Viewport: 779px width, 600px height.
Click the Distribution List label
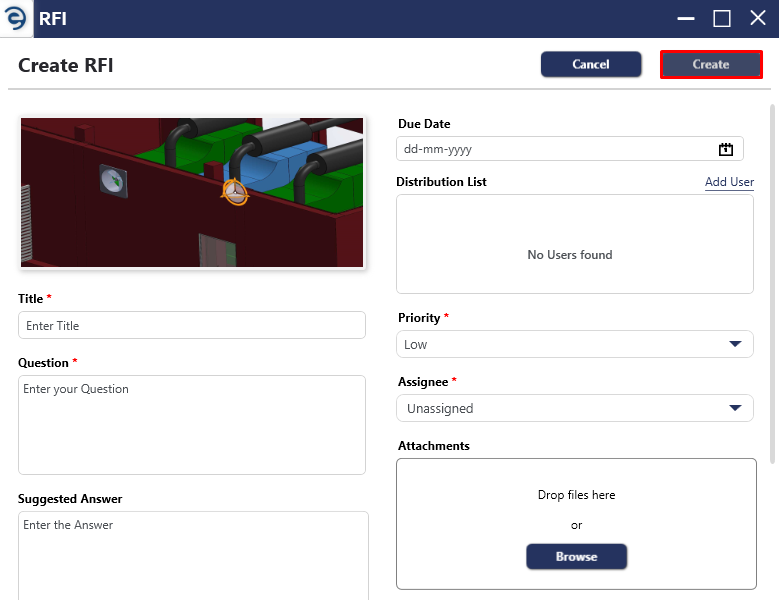click(x=441, y=182)
